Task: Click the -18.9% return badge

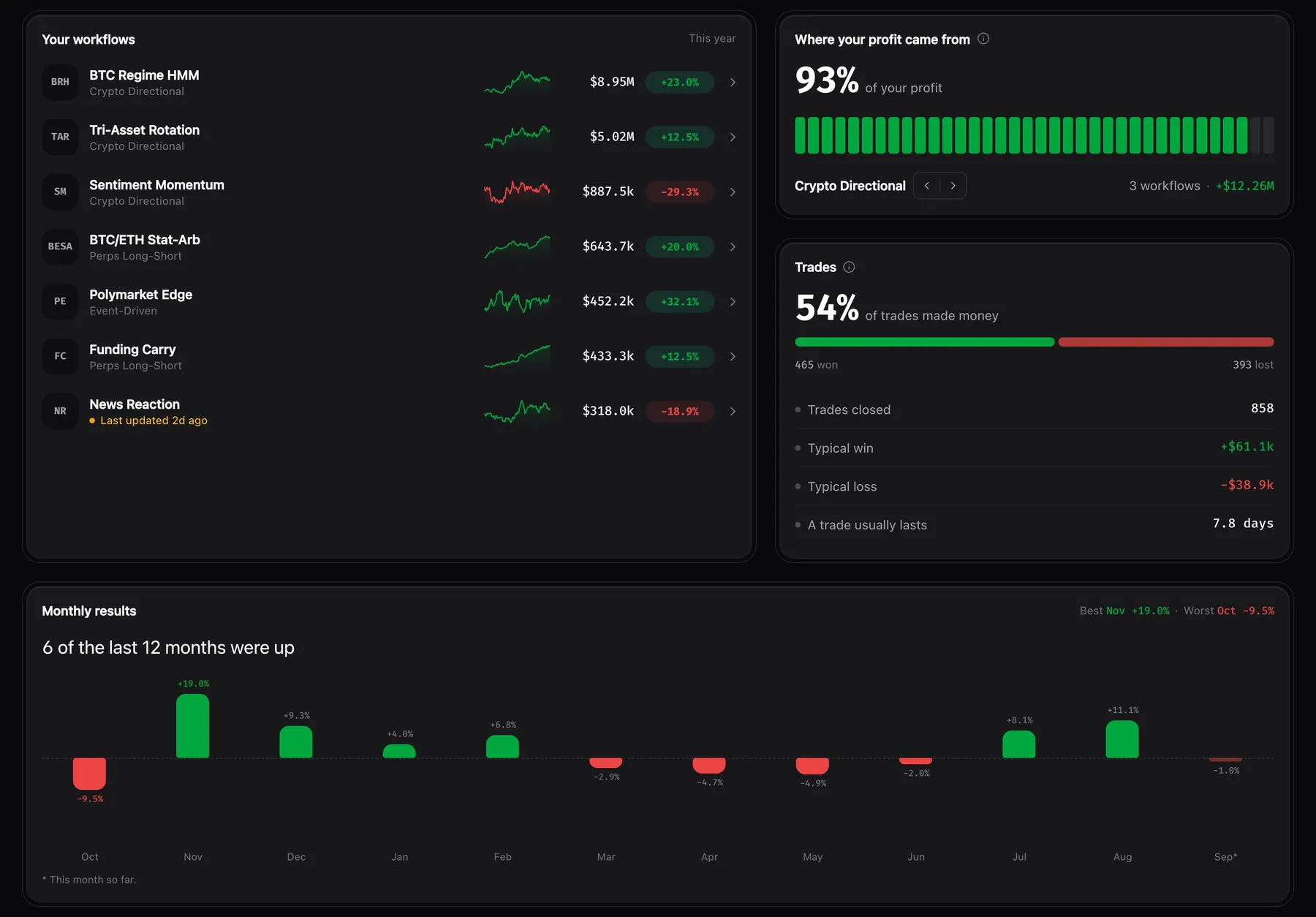Action: point(680,411)
